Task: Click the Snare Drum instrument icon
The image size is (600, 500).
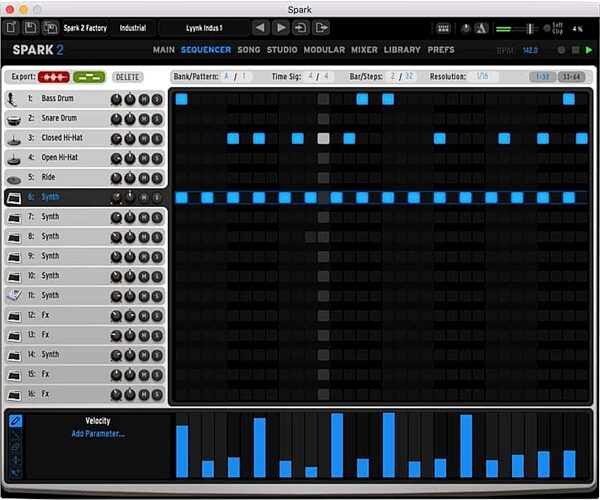Action: click(x=14, y=119)
